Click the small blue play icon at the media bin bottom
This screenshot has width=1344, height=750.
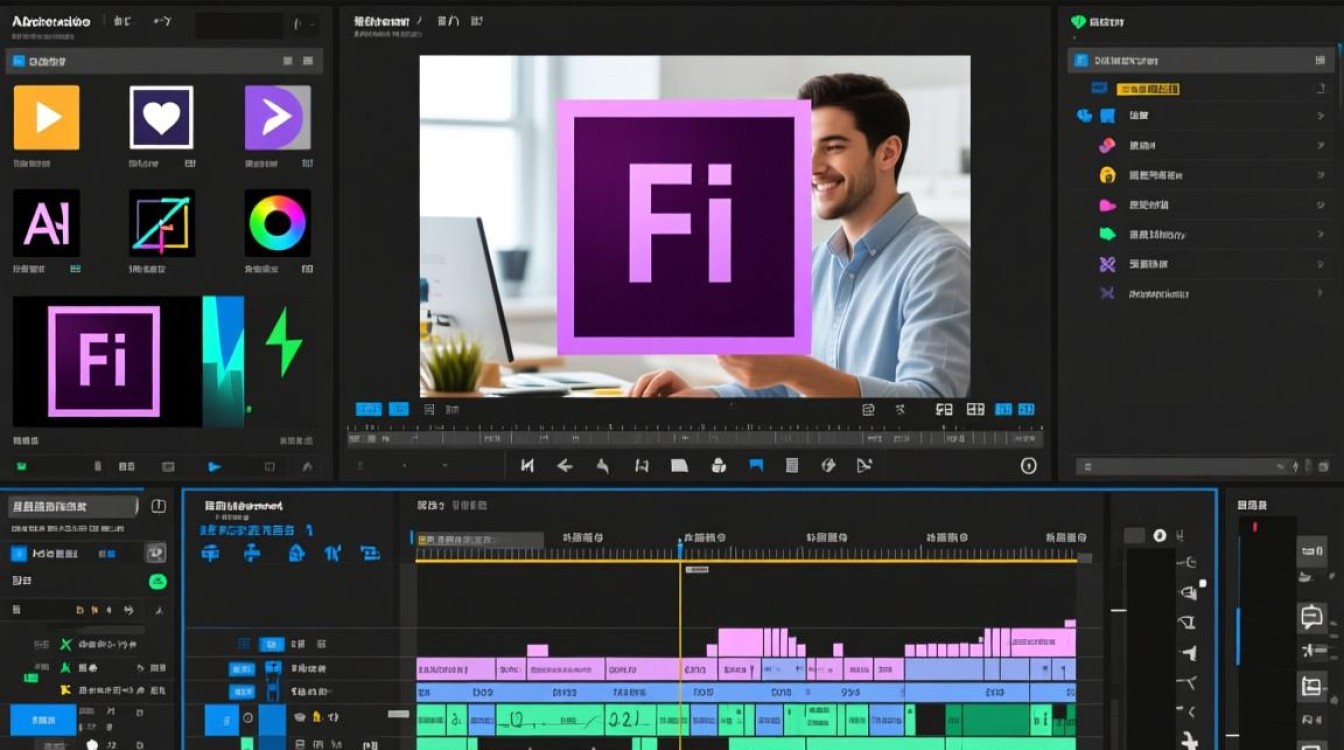click(x=214, y=466)
